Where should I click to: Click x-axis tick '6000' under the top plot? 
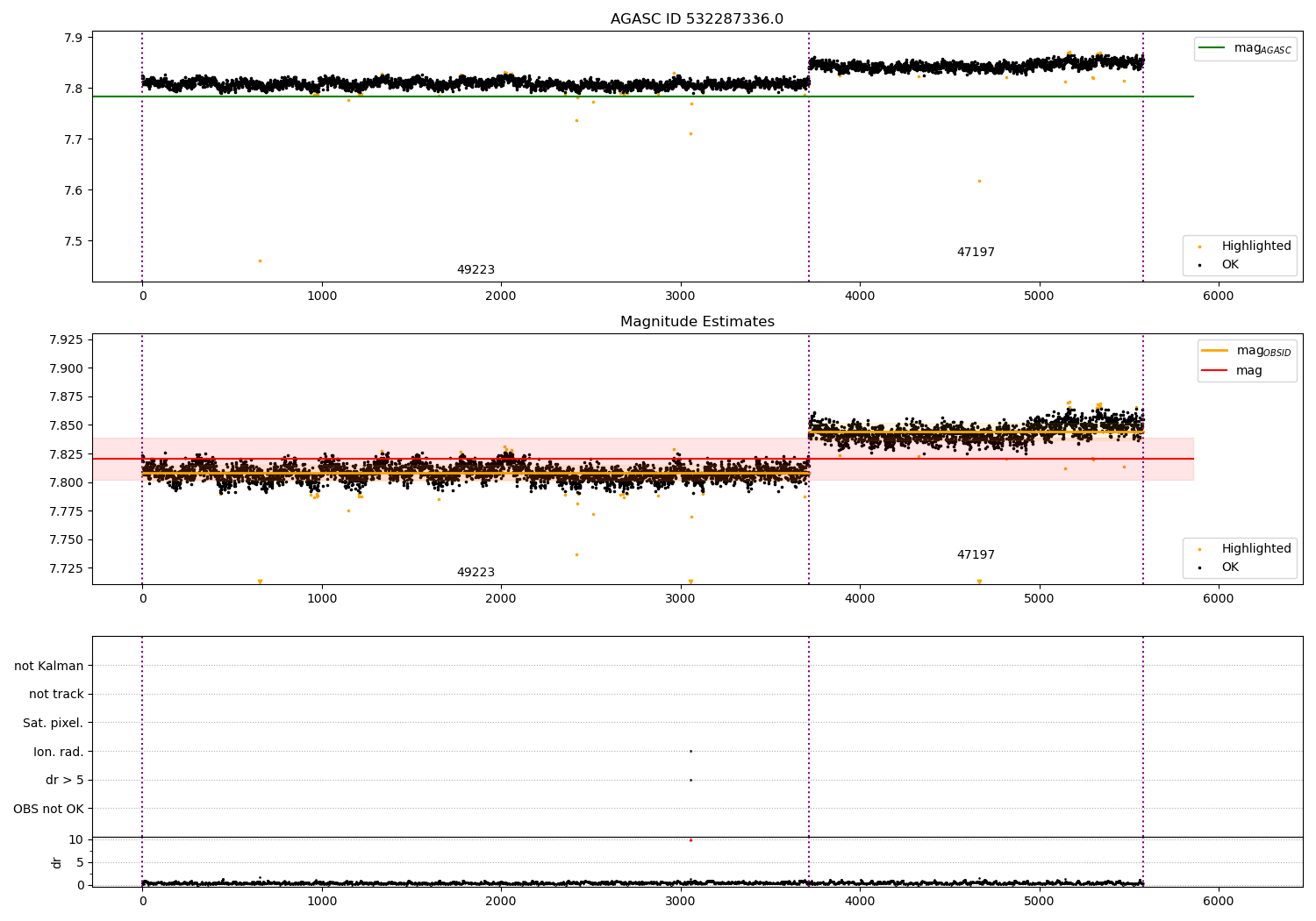(1219, 296)
